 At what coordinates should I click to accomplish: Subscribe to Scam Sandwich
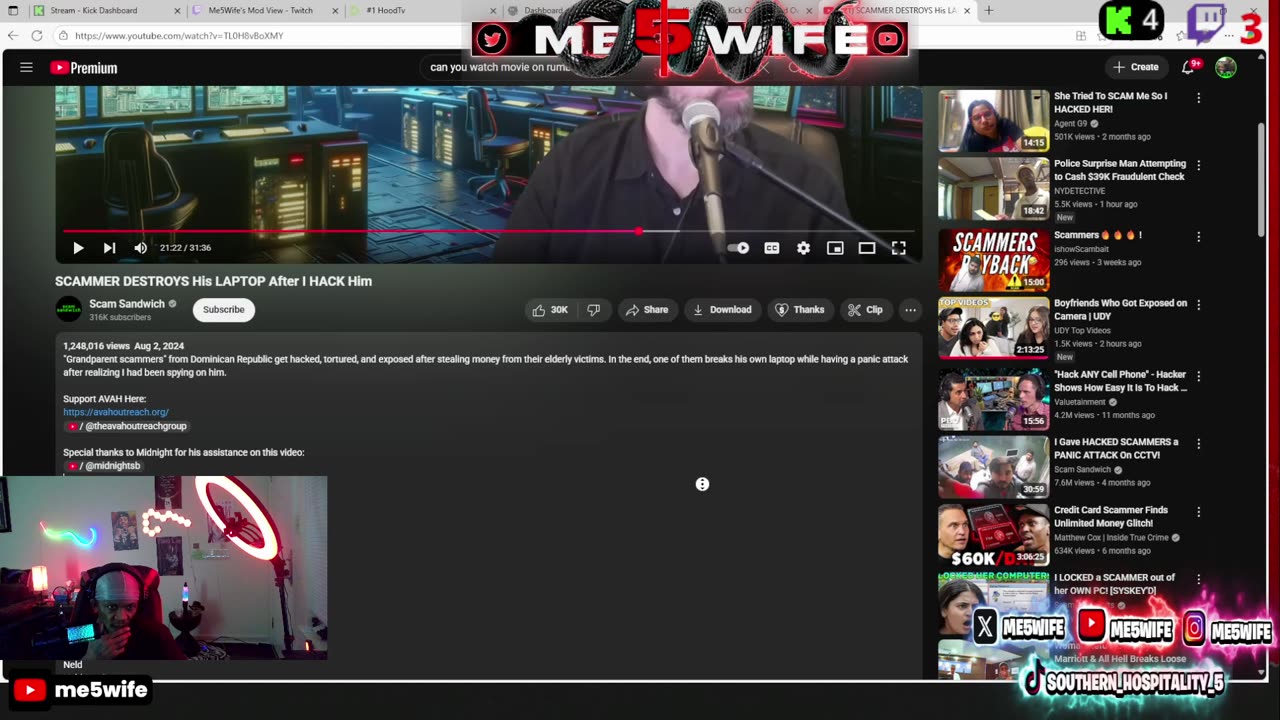pos(224,310)
